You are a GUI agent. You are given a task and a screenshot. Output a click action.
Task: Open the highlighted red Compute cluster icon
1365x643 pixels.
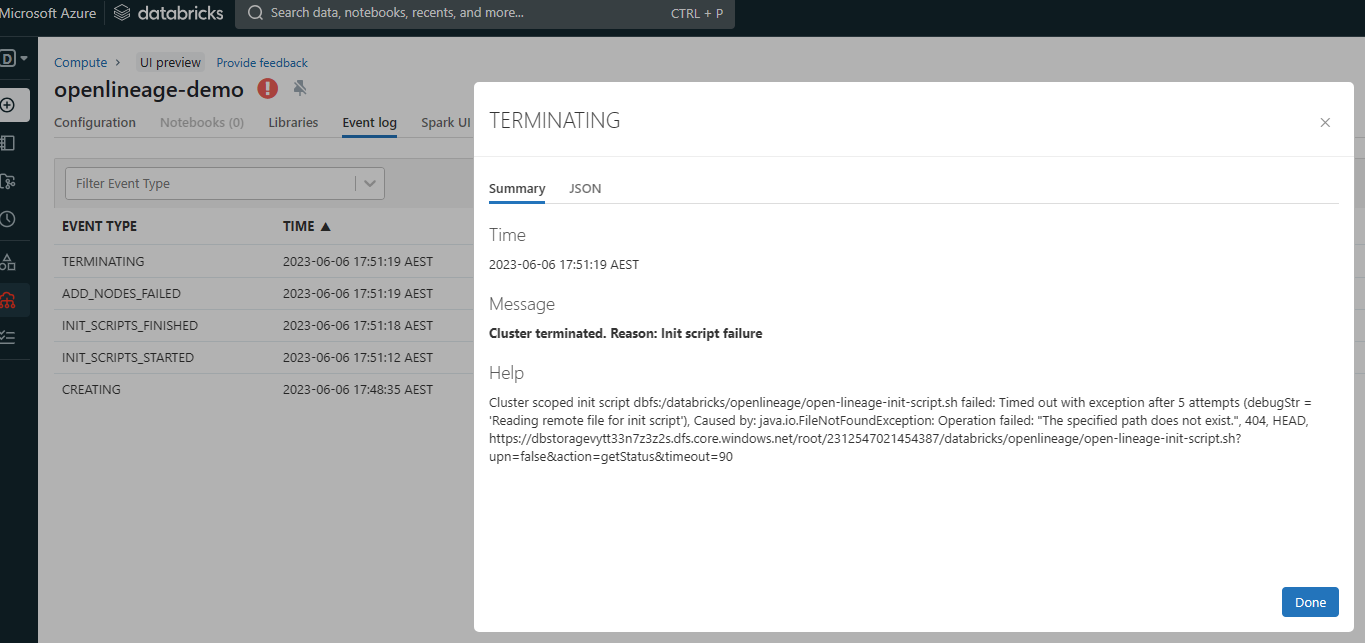15,299
